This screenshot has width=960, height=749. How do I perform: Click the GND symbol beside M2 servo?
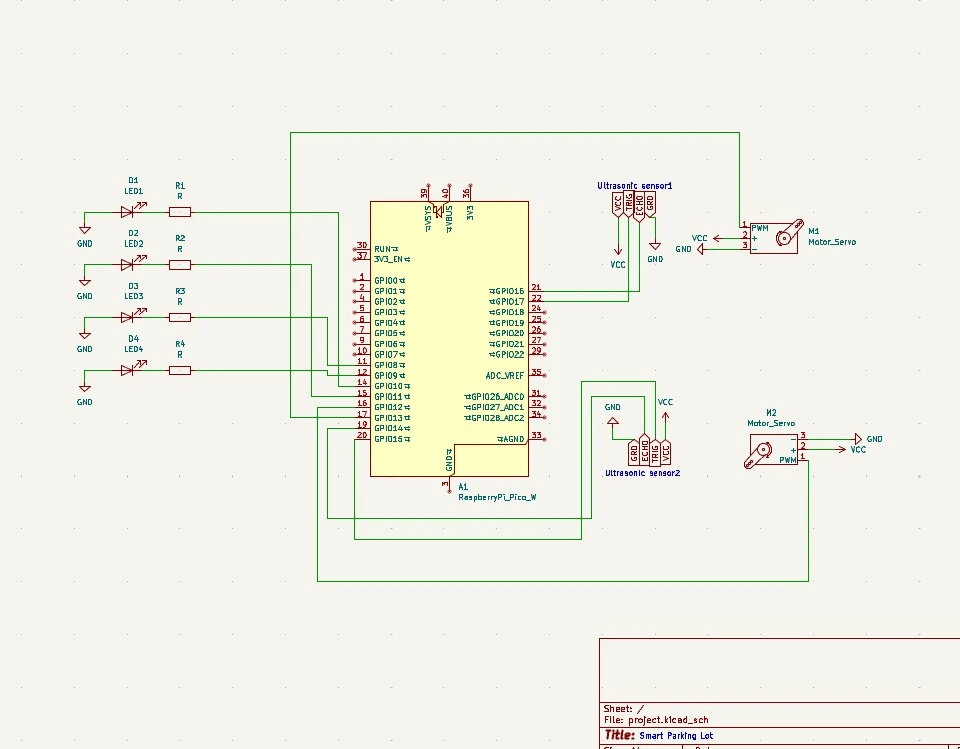point(858,439)
